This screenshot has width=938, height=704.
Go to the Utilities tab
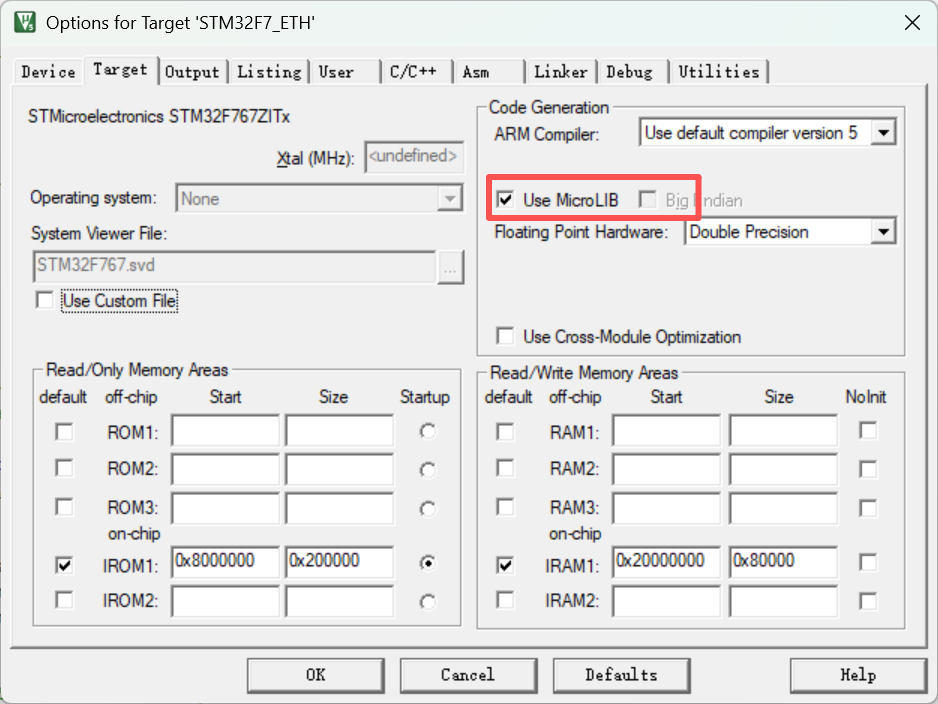(x=719, y=72)
